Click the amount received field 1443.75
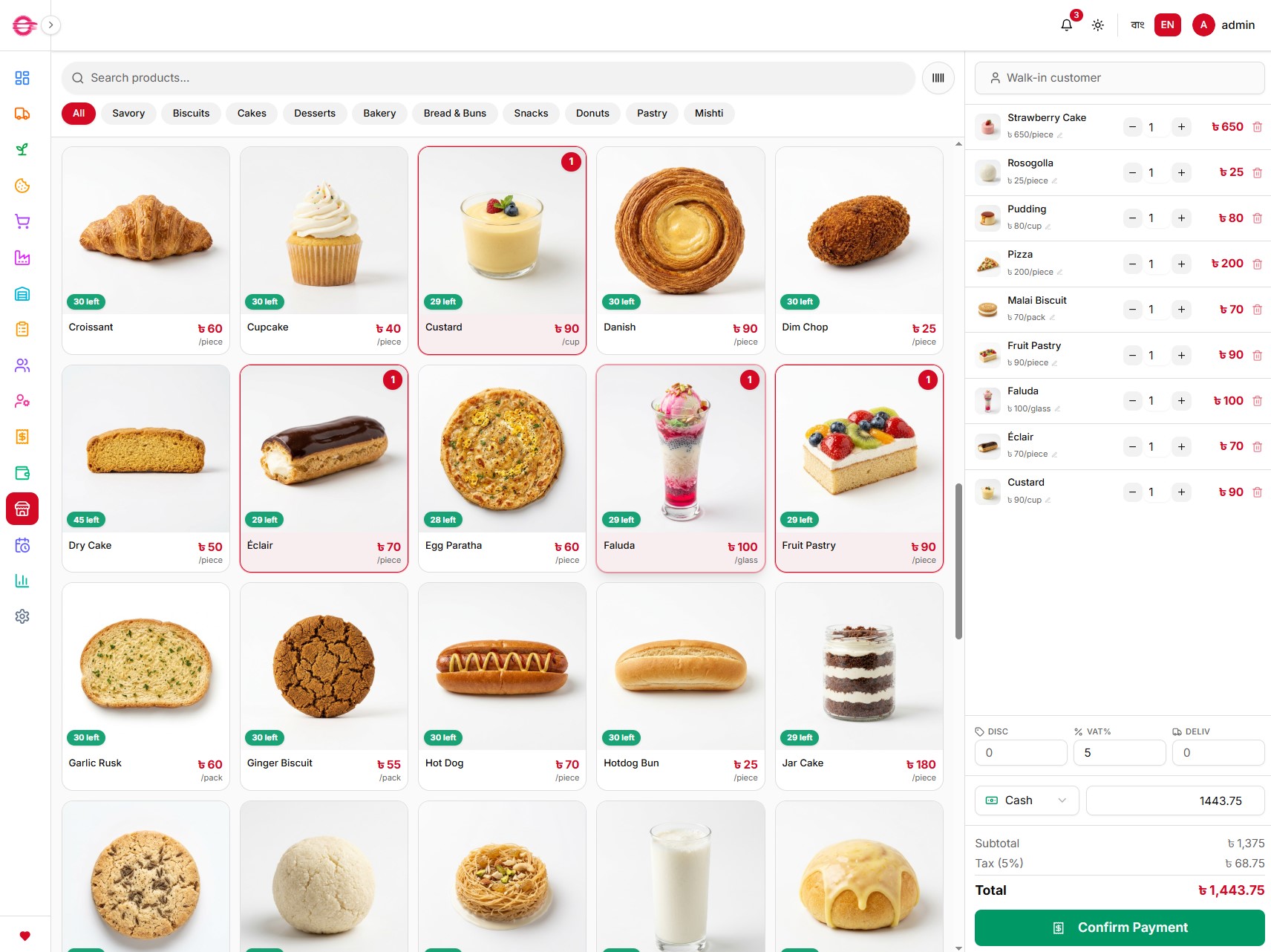1271x952 pixels. tap(1175, 801)
